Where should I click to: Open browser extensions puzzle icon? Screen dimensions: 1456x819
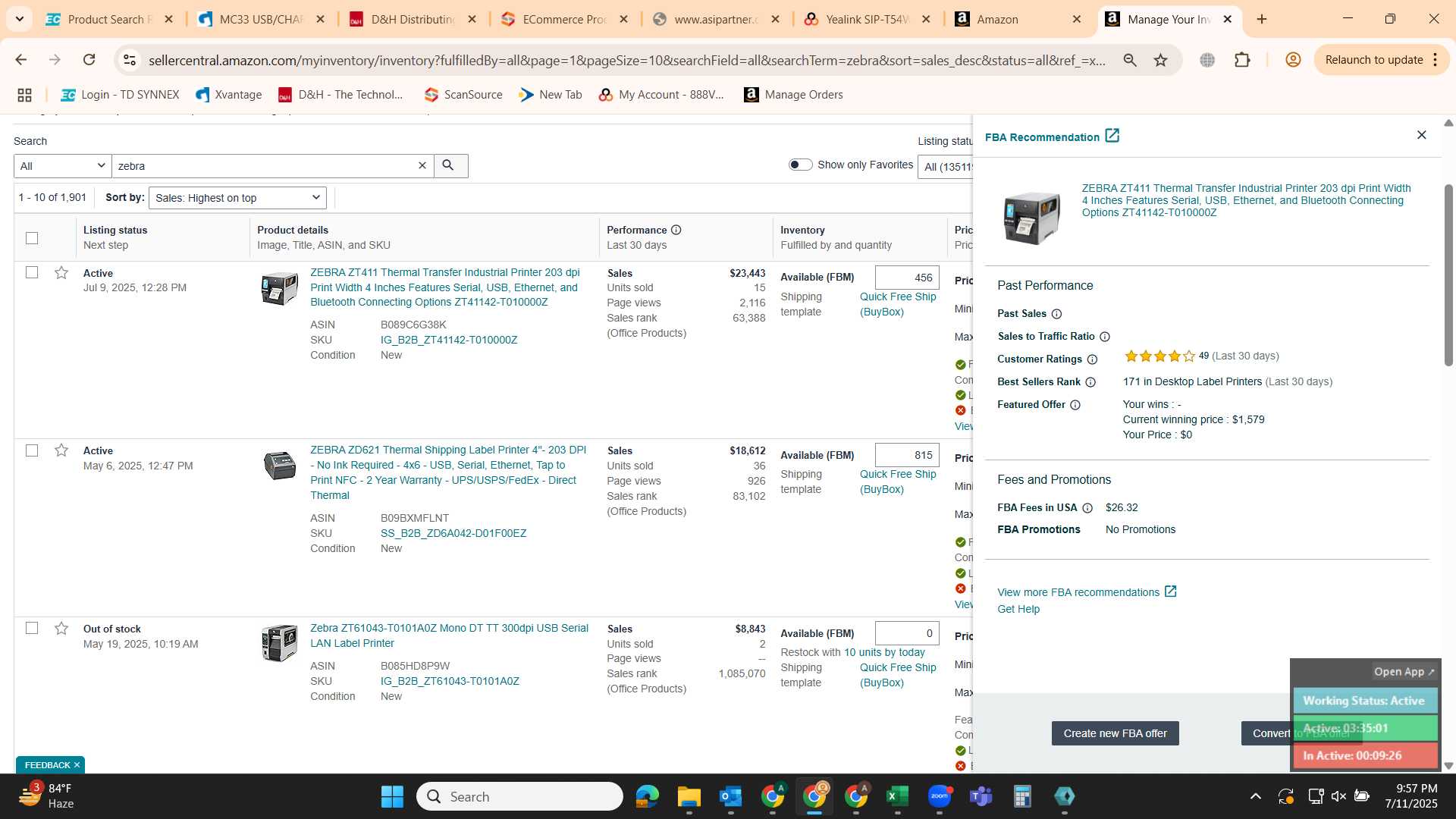(1242, 60)
